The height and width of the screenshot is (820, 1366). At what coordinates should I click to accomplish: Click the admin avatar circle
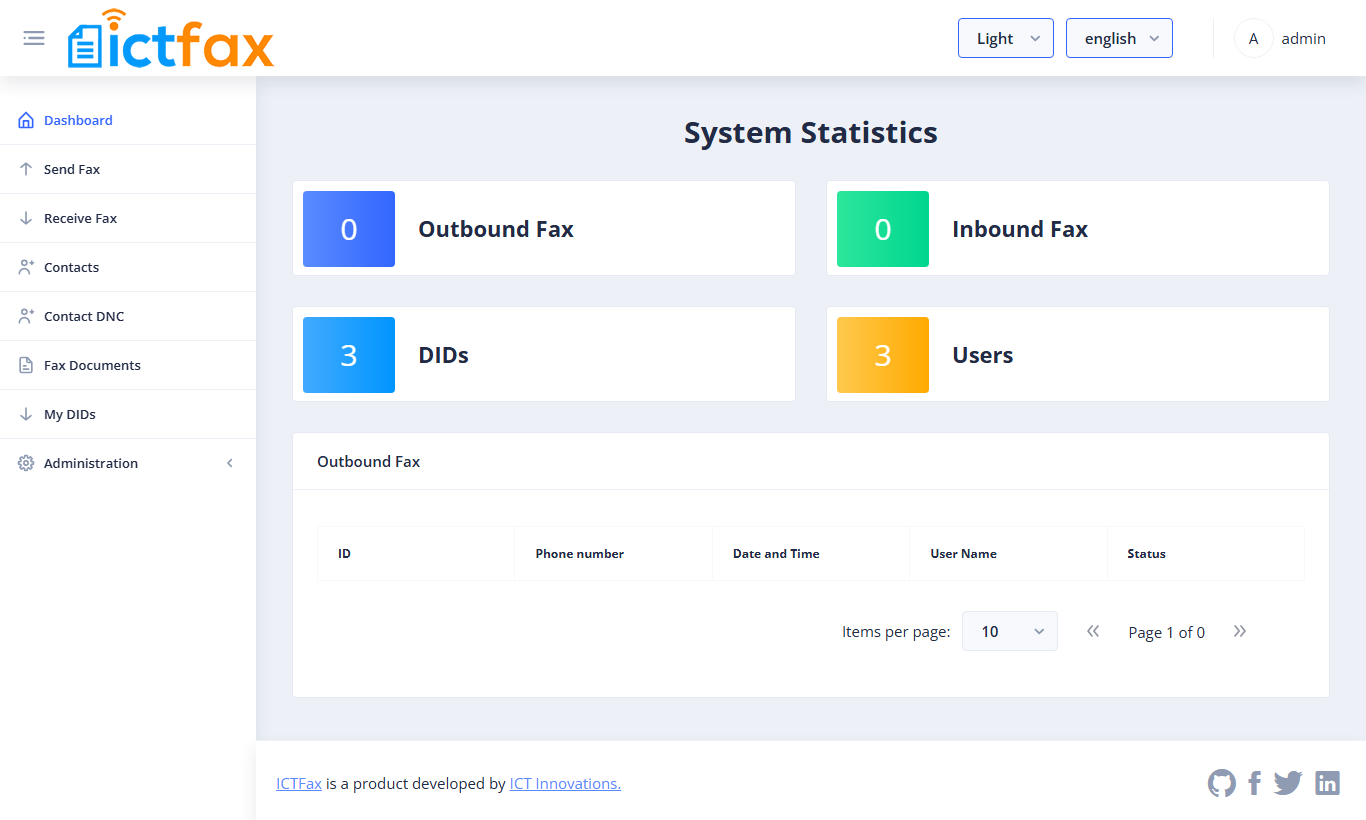coord(1253,38)
